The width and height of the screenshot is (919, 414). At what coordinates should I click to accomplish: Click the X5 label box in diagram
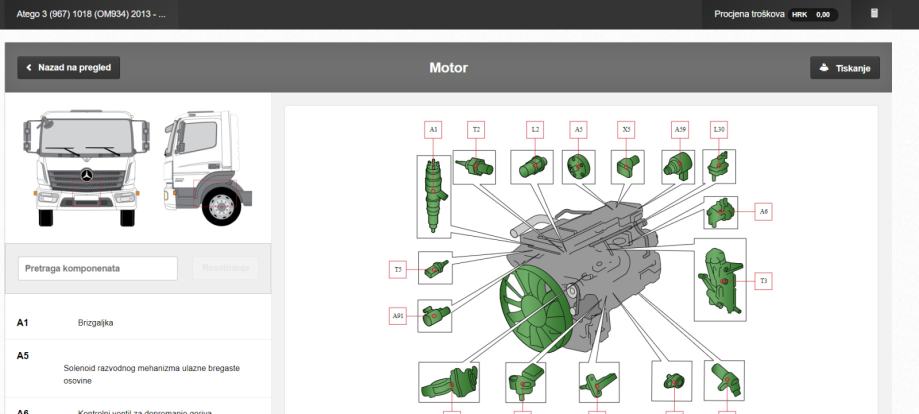(626, 130)
